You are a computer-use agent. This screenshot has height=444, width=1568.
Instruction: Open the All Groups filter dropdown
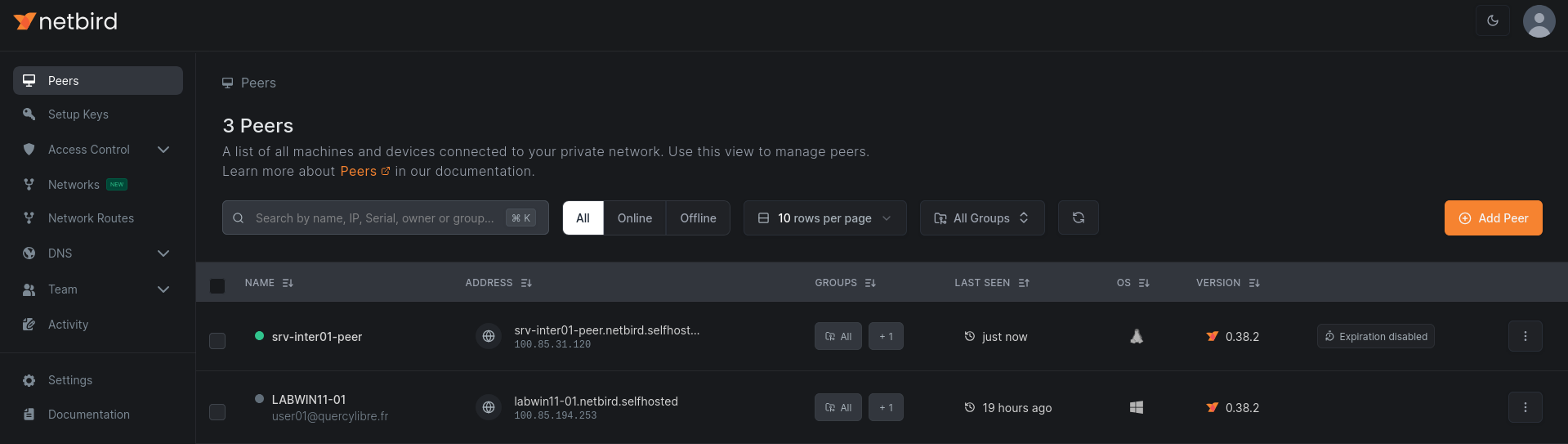pos(981,218)
